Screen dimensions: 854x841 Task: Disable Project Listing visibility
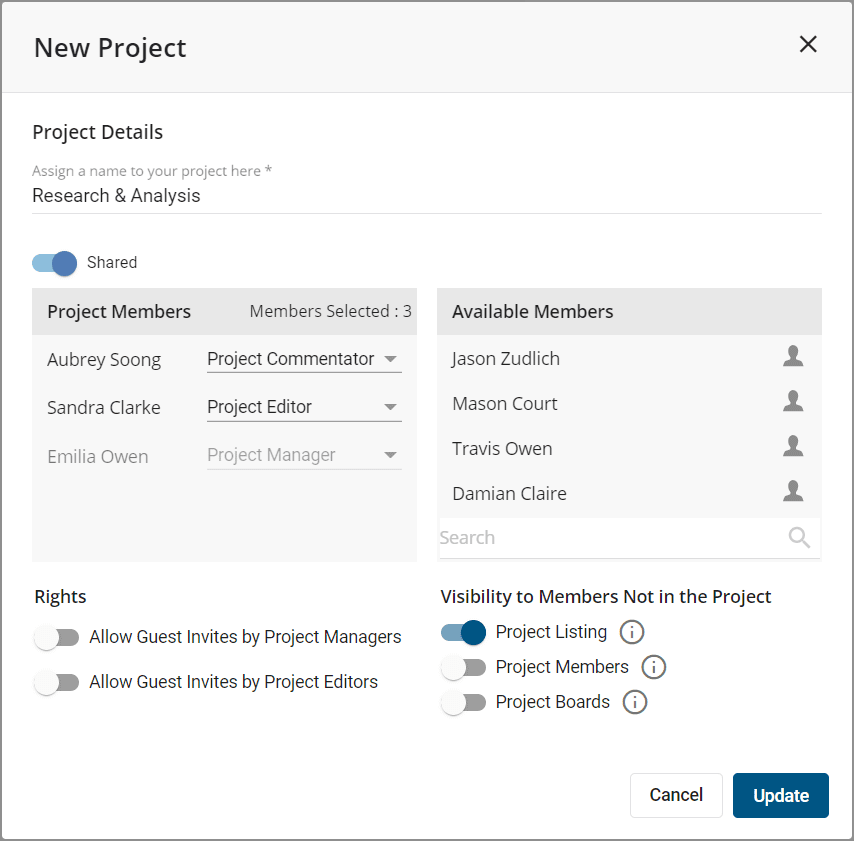pos(463,633)
